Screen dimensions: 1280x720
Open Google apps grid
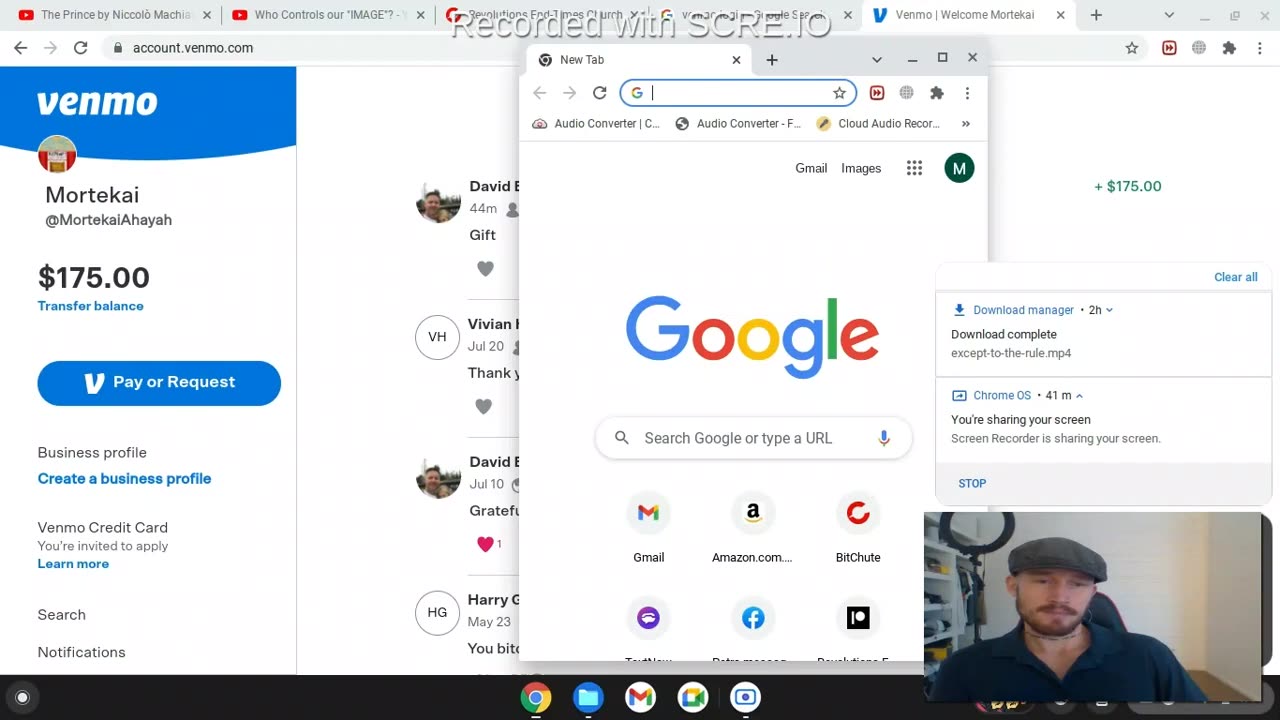pyautogui.click(x=914, y=168)
